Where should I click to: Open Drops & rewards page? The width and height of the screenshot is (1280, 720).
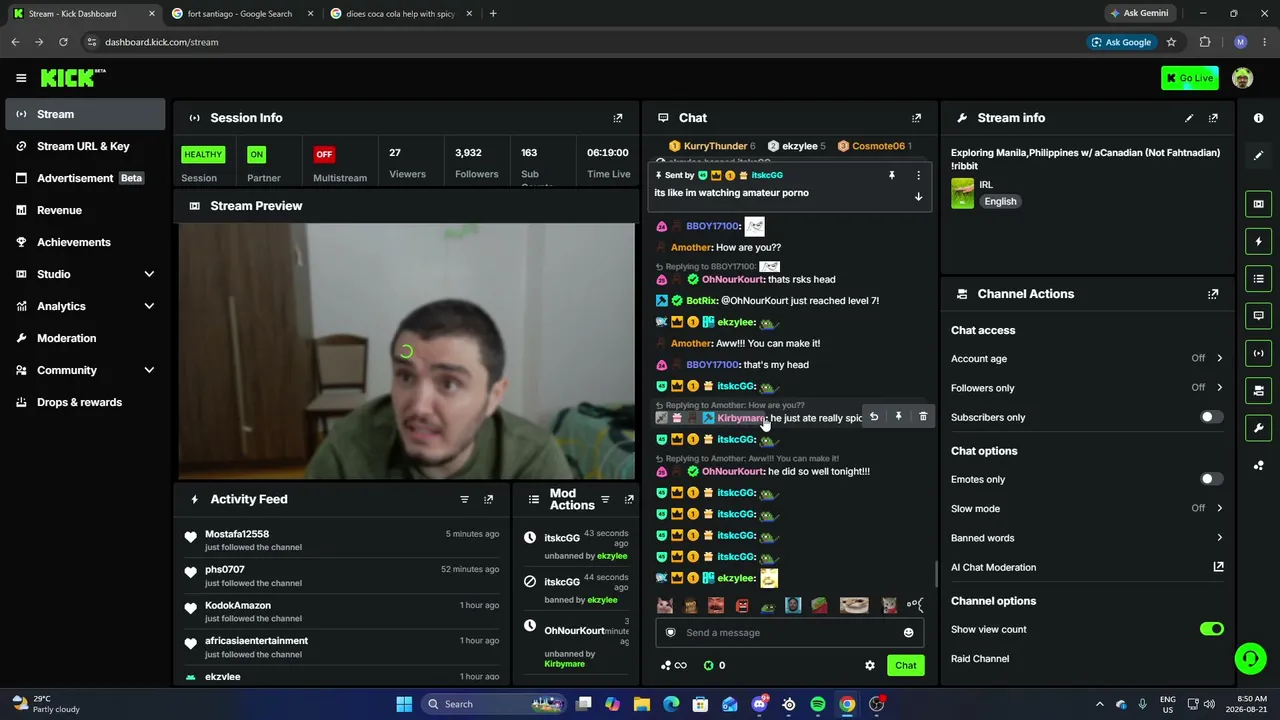click(85, 402)
